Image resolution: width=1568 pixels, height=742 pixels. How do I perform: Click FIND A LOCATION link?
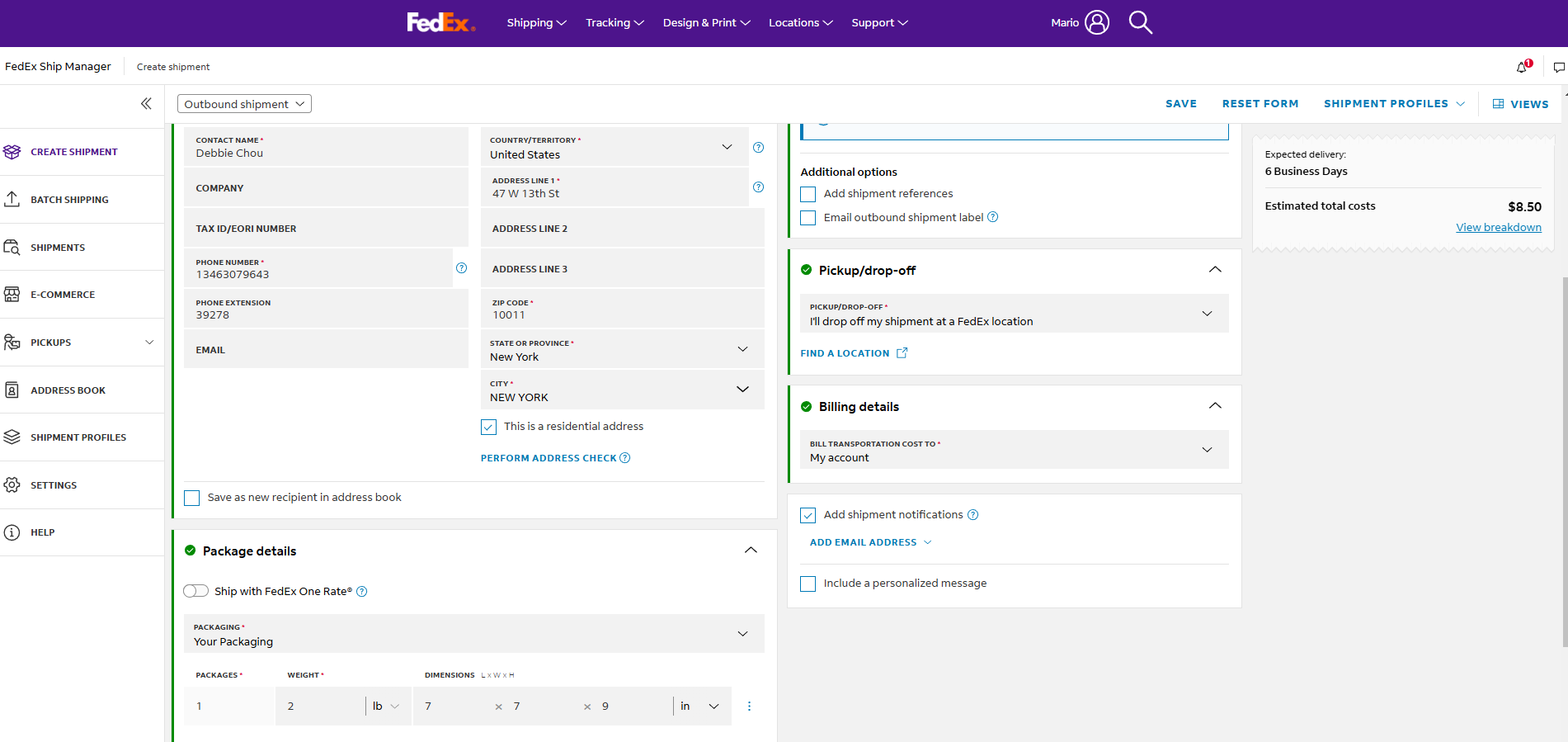(845, 353)
